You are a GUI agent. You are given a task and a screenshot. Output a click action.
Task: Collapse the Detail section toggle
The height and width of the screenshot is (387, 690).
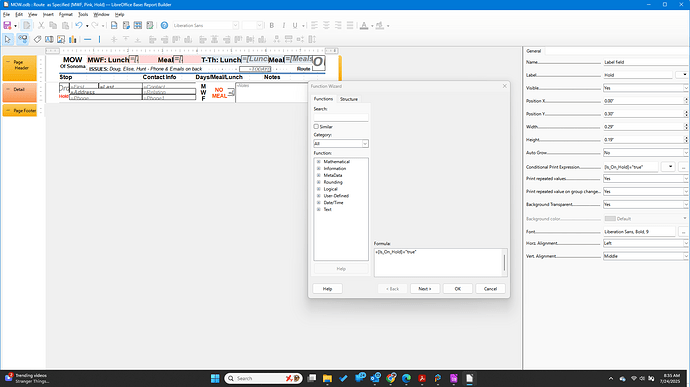click(8, 89)
